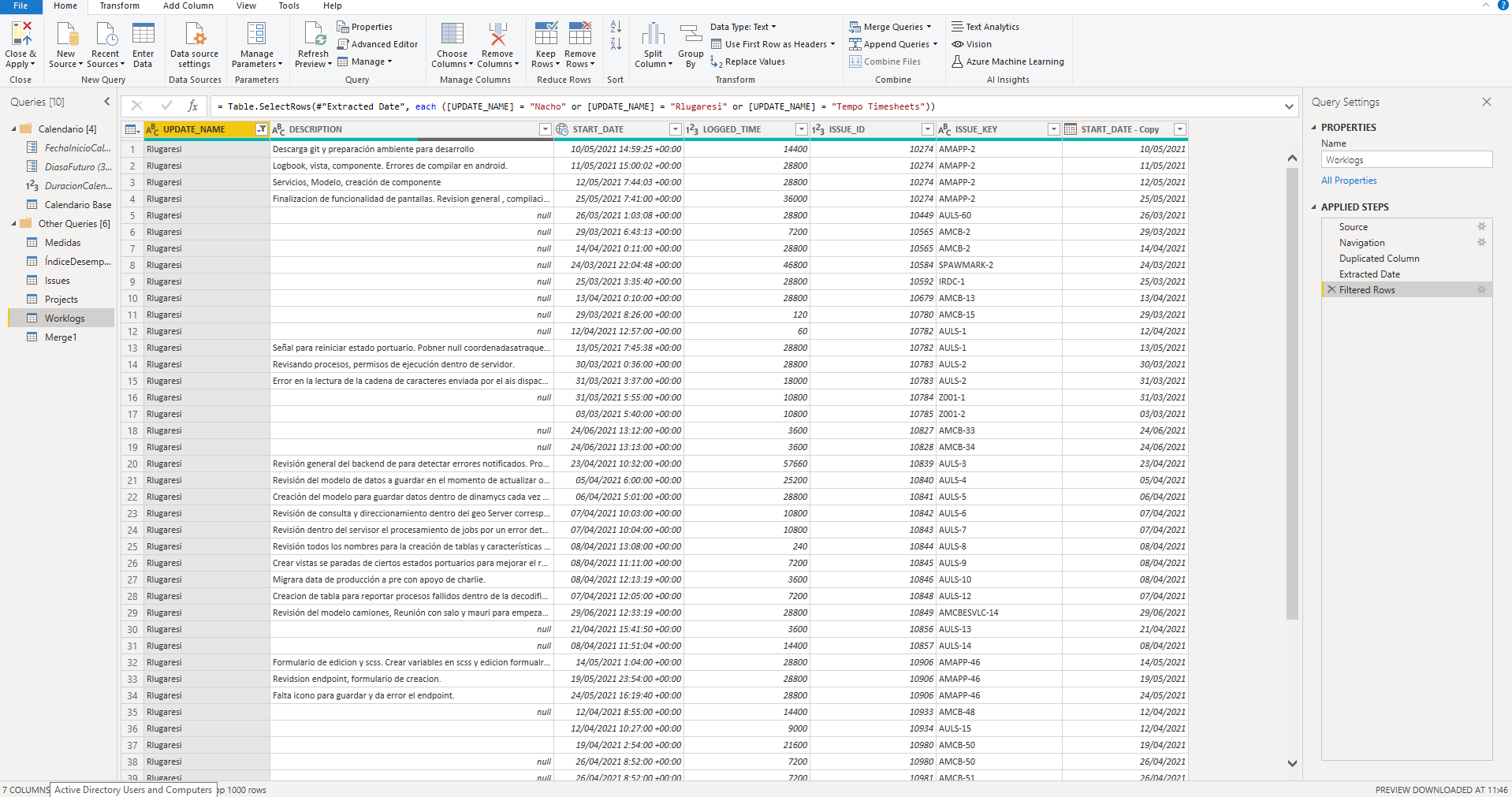The width and height of the screenshot is (1512, 797).
Task: Open the Transform ribbon tab
Action: 119,6
